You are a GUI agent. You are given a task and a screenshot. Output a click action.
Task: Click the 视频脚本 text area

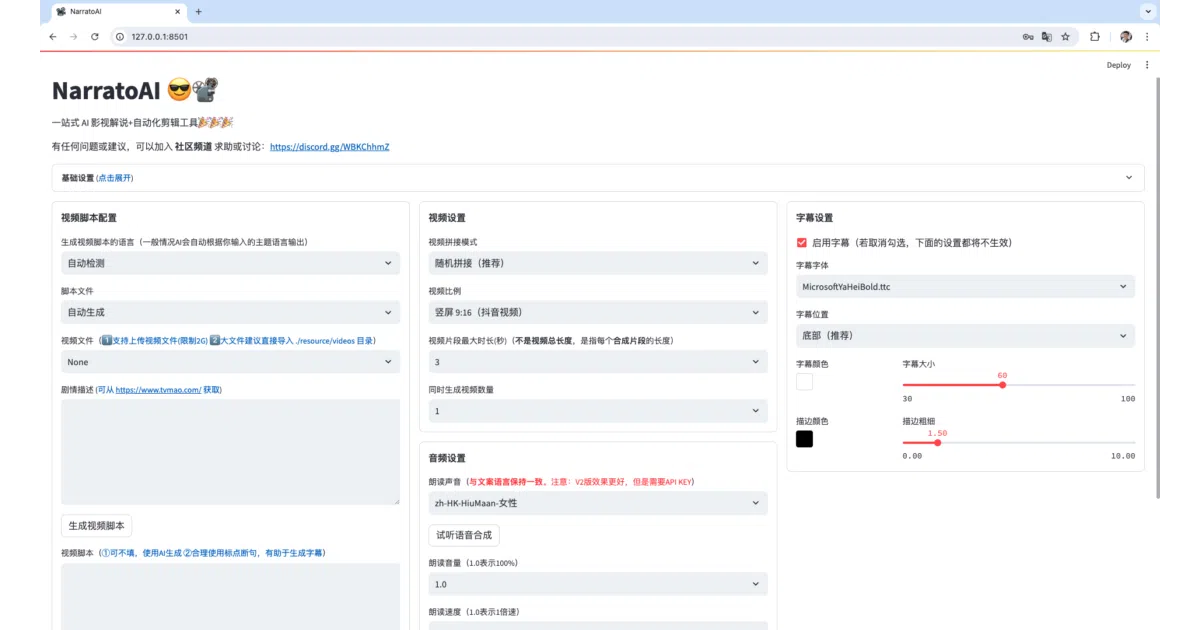(230, 597)
